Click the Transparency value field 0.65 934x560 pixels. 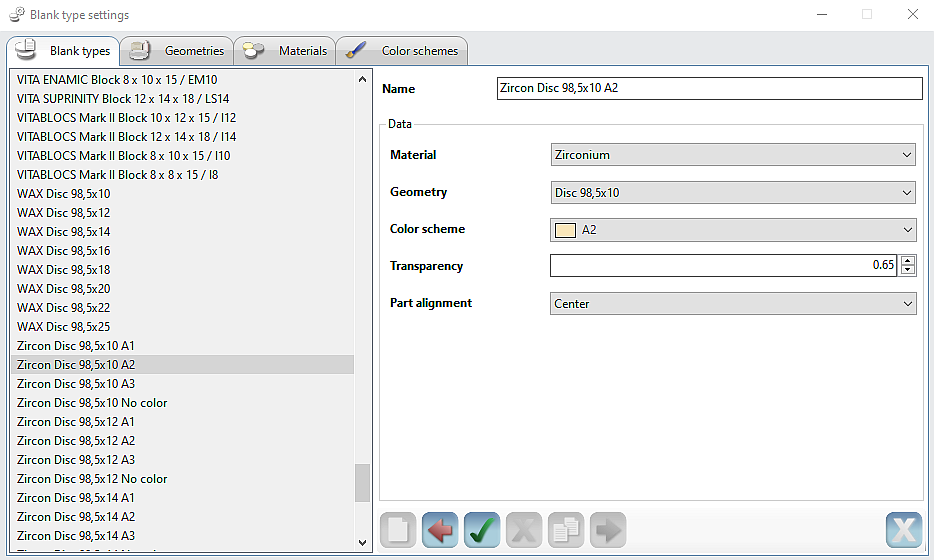[724, 266]
